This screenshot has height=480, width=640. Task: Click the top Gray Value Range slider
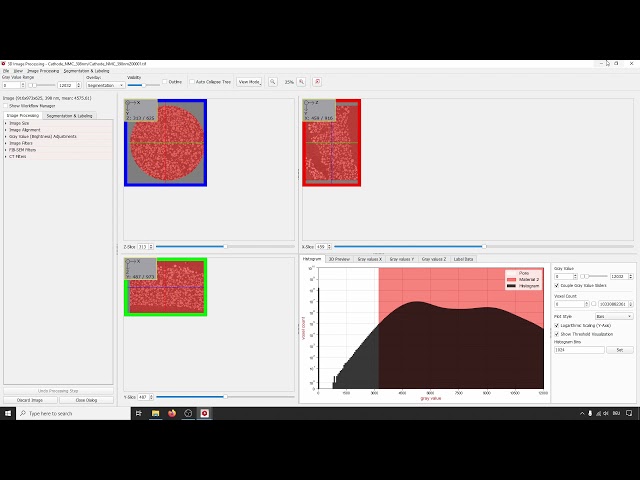[x=41, y=85]
